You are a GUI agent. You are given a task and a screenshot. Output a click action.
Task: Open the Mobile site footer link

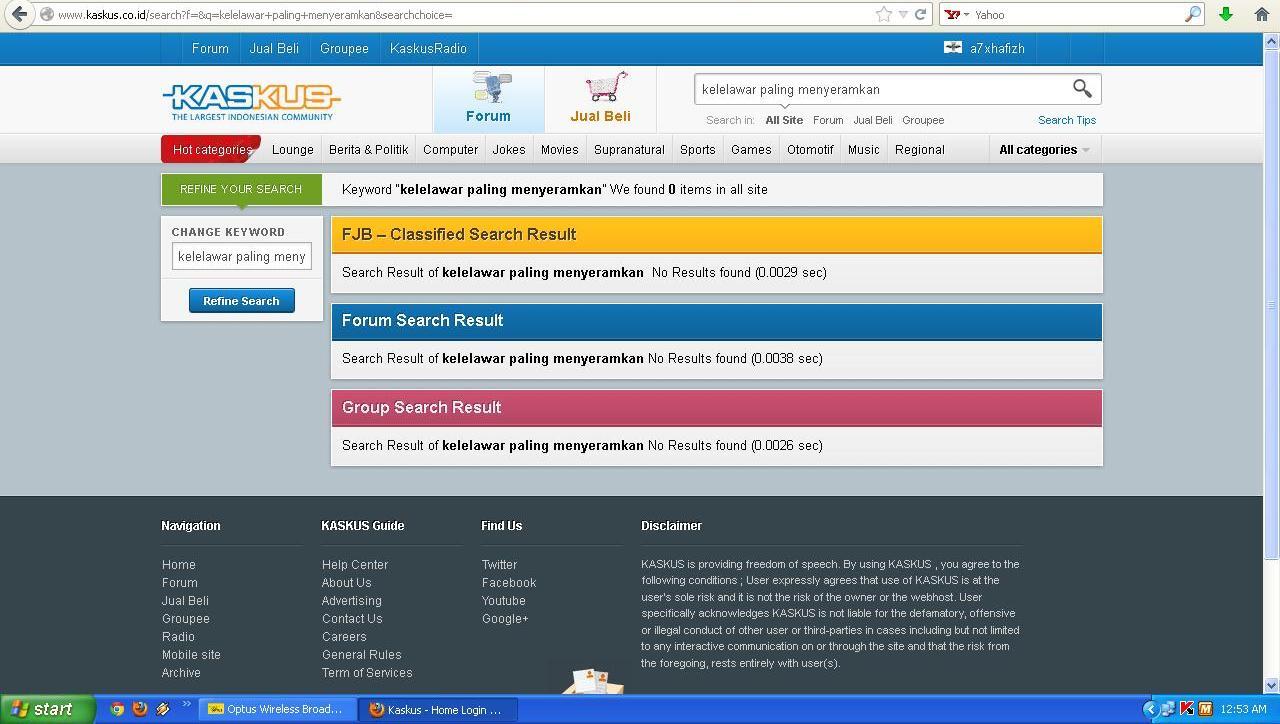[x=191, y=654]
